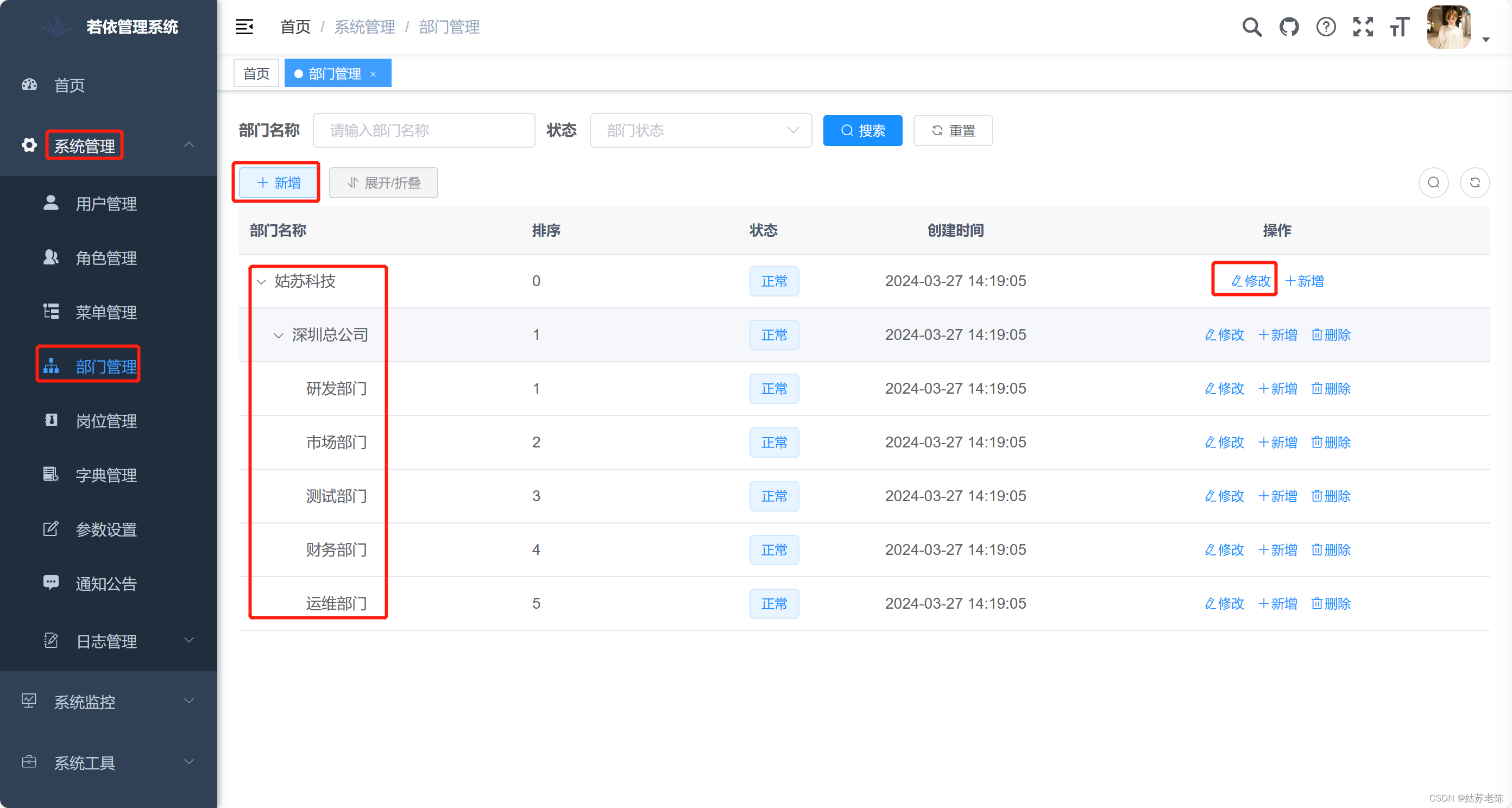
Task: Click the hamburger sidebar collapse icon
Action: 244,27
